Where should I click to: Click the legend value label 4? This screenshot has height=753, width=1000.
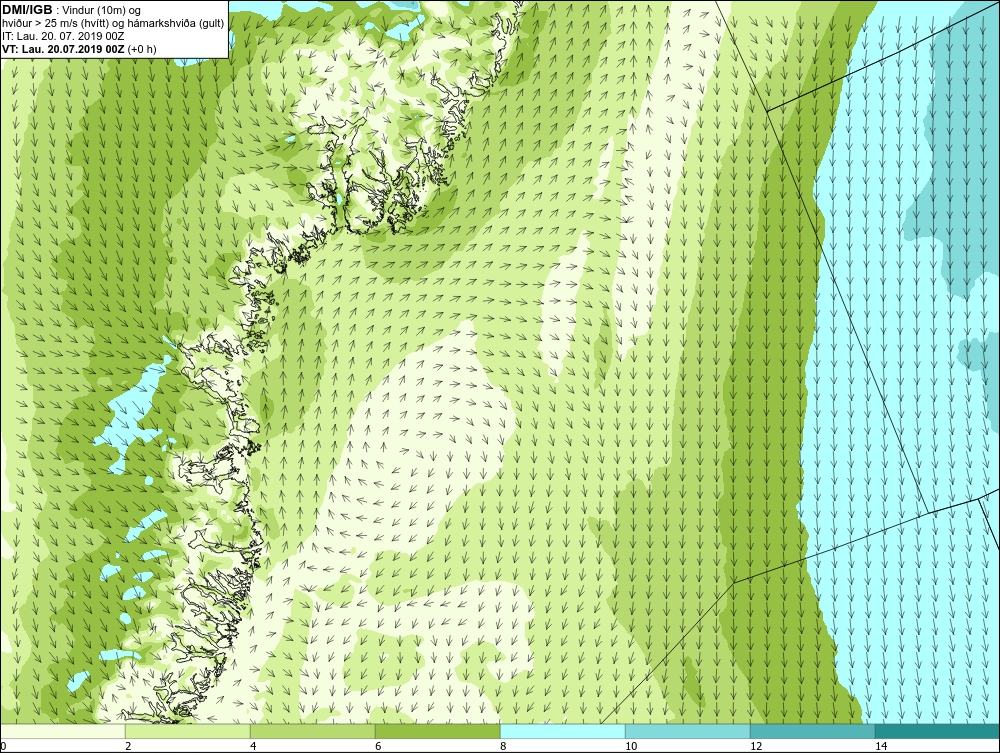[x=253, y=746]
